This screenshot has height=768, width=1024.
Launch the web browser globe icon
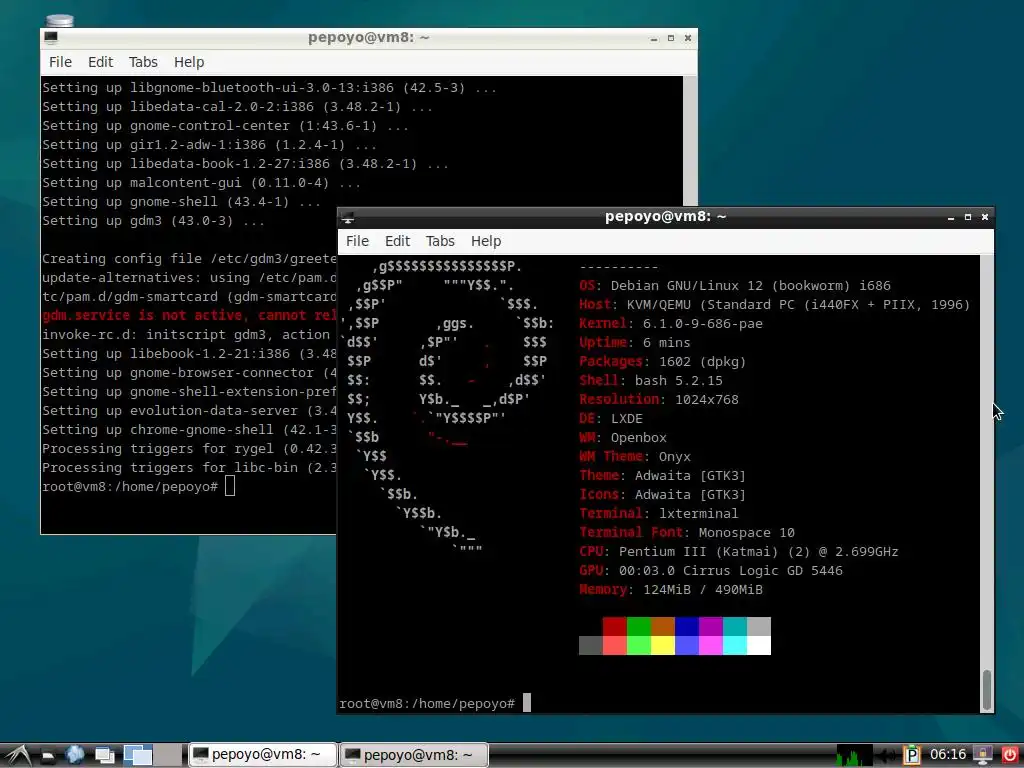click(75, 755)
